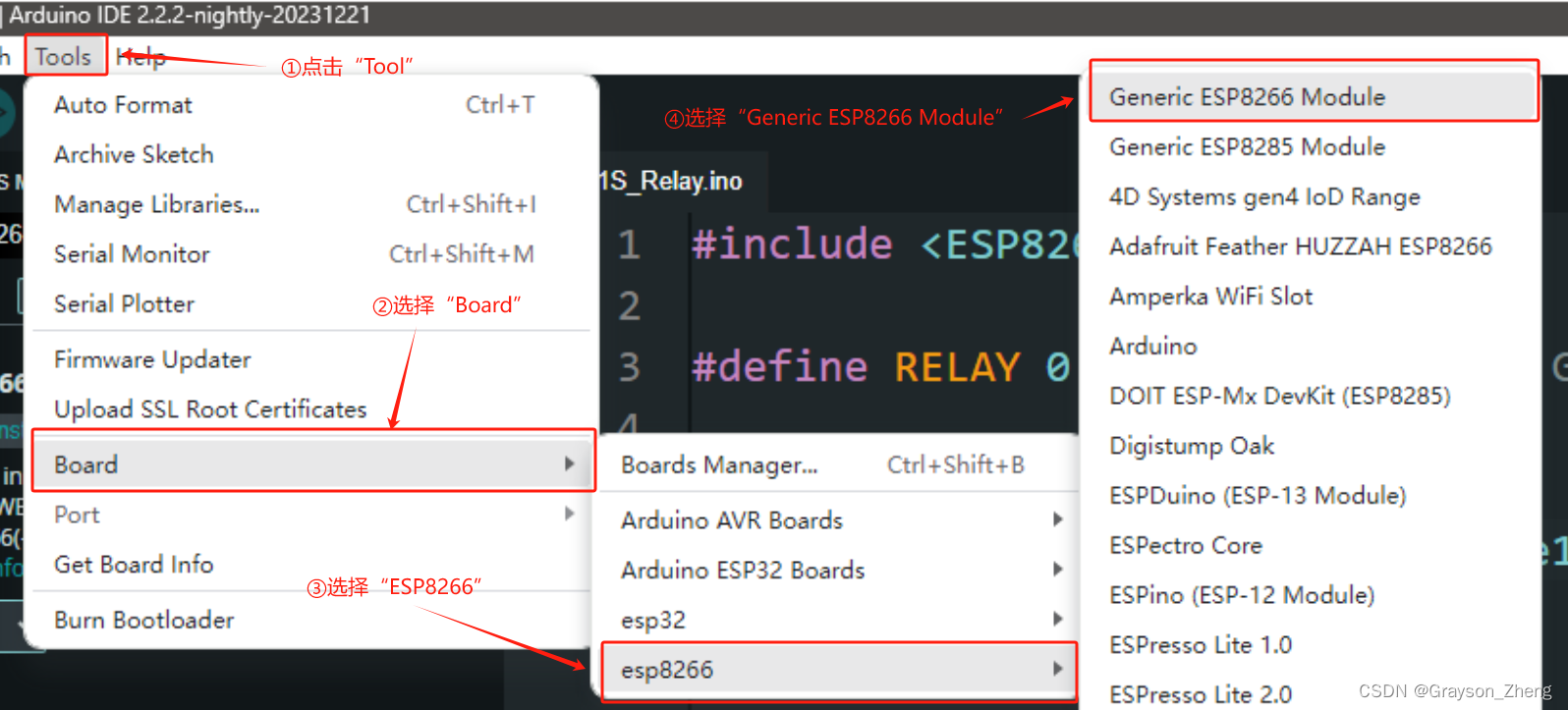Image resolution: width=1568 pixels, height=710 pixels.
Task: Click the arrow next to Board
Action: click(x=570, y=464)
